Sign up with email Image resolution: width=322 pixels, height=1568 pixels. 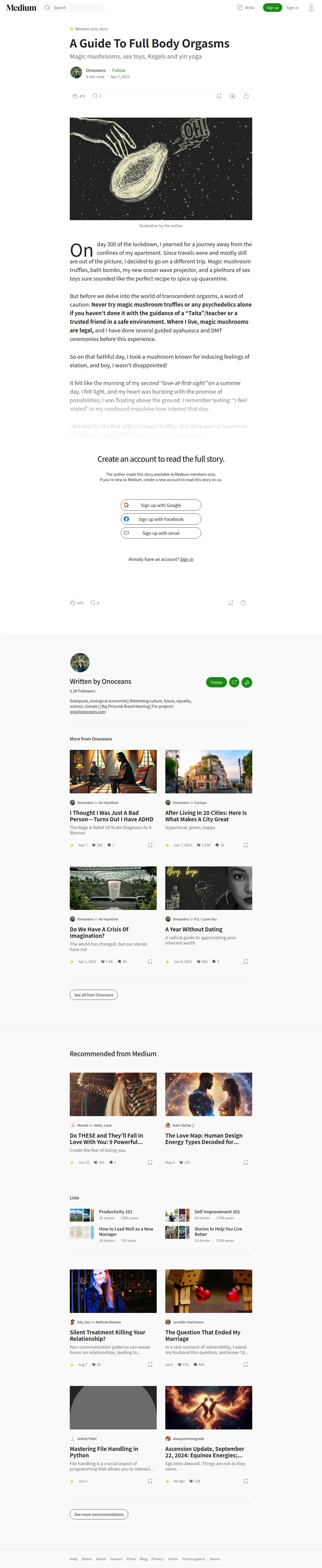point(161,533)
